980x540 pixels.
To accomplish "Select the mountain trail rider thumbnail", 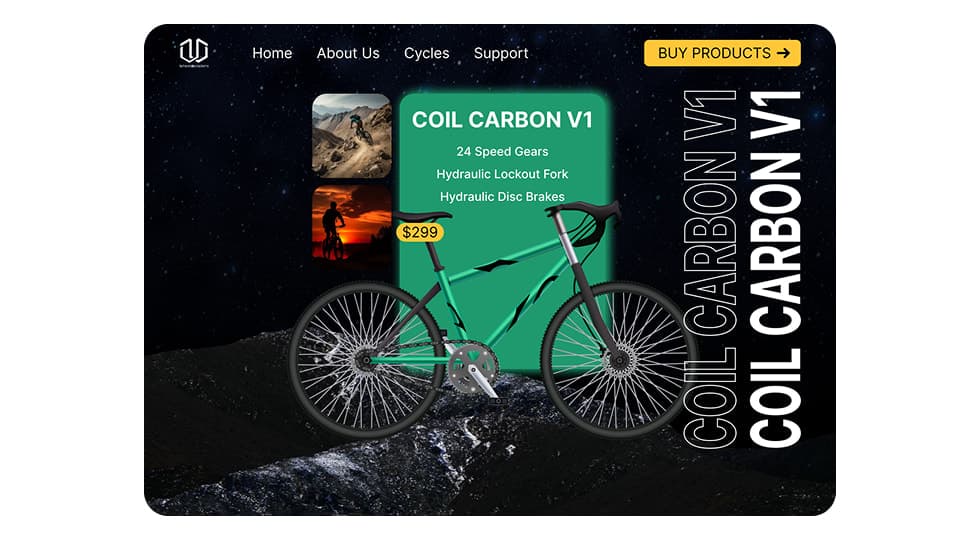I will [352, 136].
